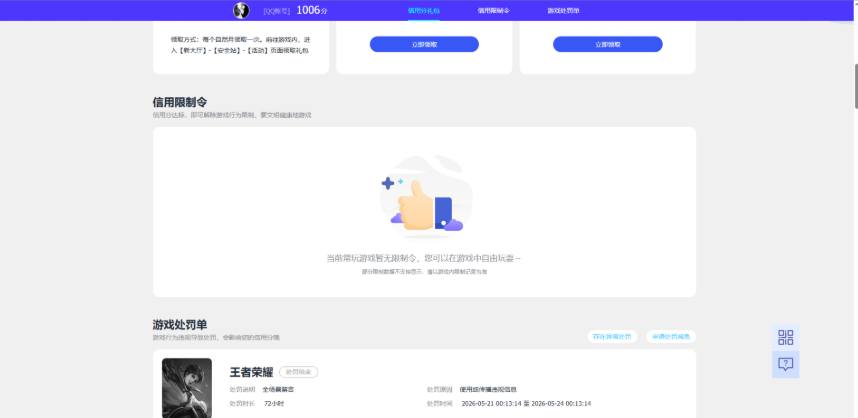858x418 pixels.
Task: Click the 王者荣耀 game title
Action: point(251,372)
